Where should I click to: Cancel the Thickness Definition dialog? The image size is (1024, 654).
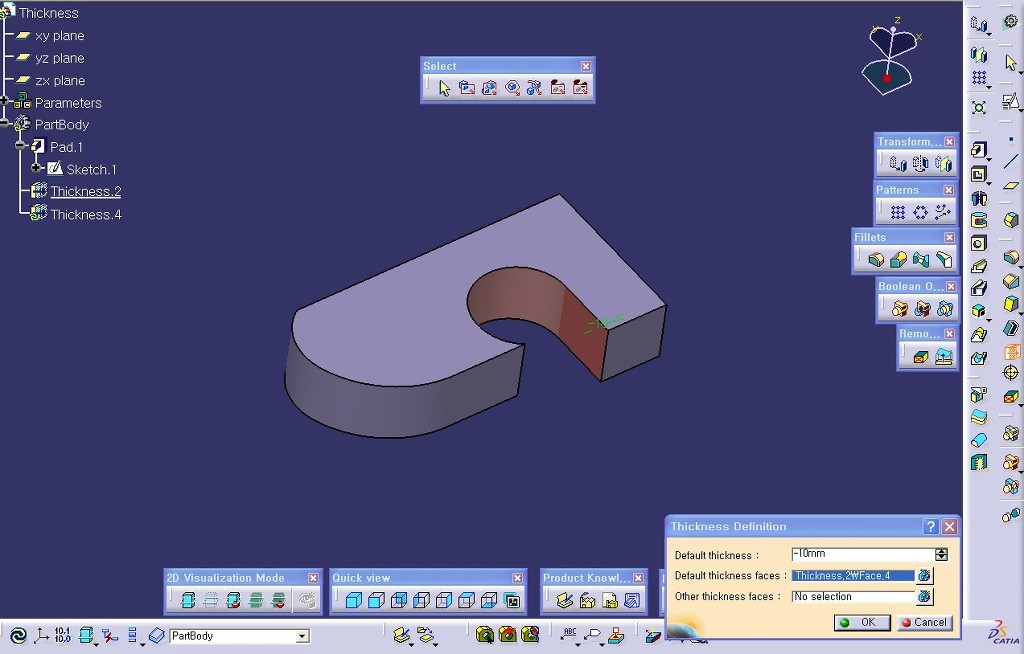(x=923, y=622)
